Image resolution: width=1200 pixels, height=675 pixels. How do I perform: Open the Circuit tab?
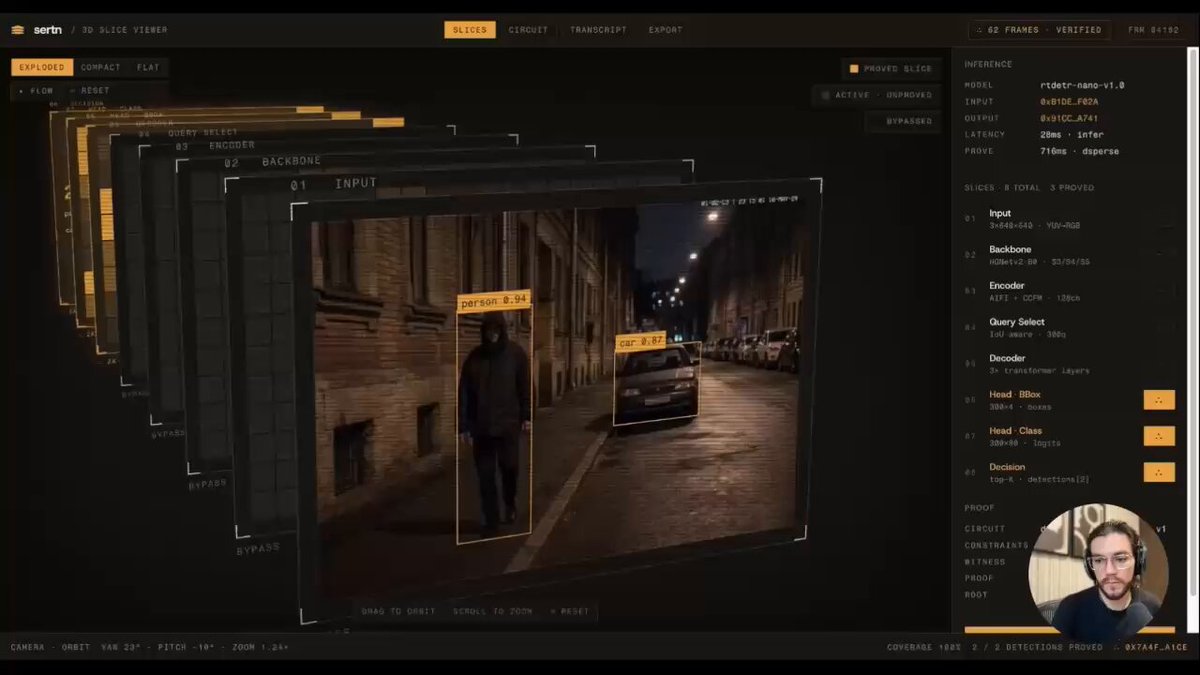click(x=528, y=30)
